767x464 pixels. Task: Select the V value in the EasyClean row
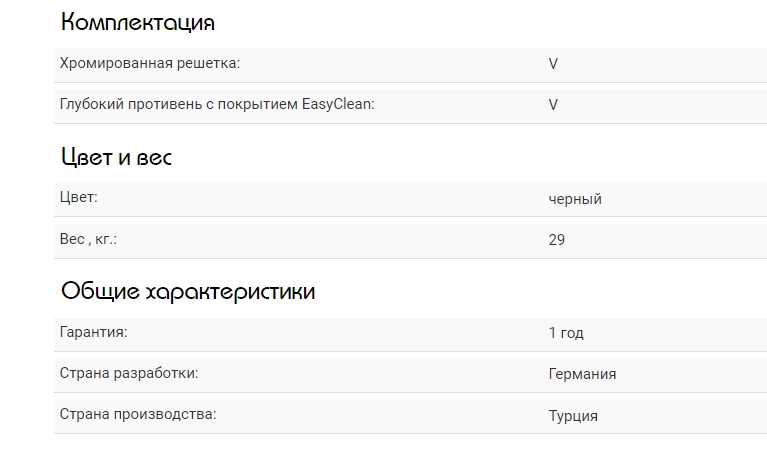(553, 105)
